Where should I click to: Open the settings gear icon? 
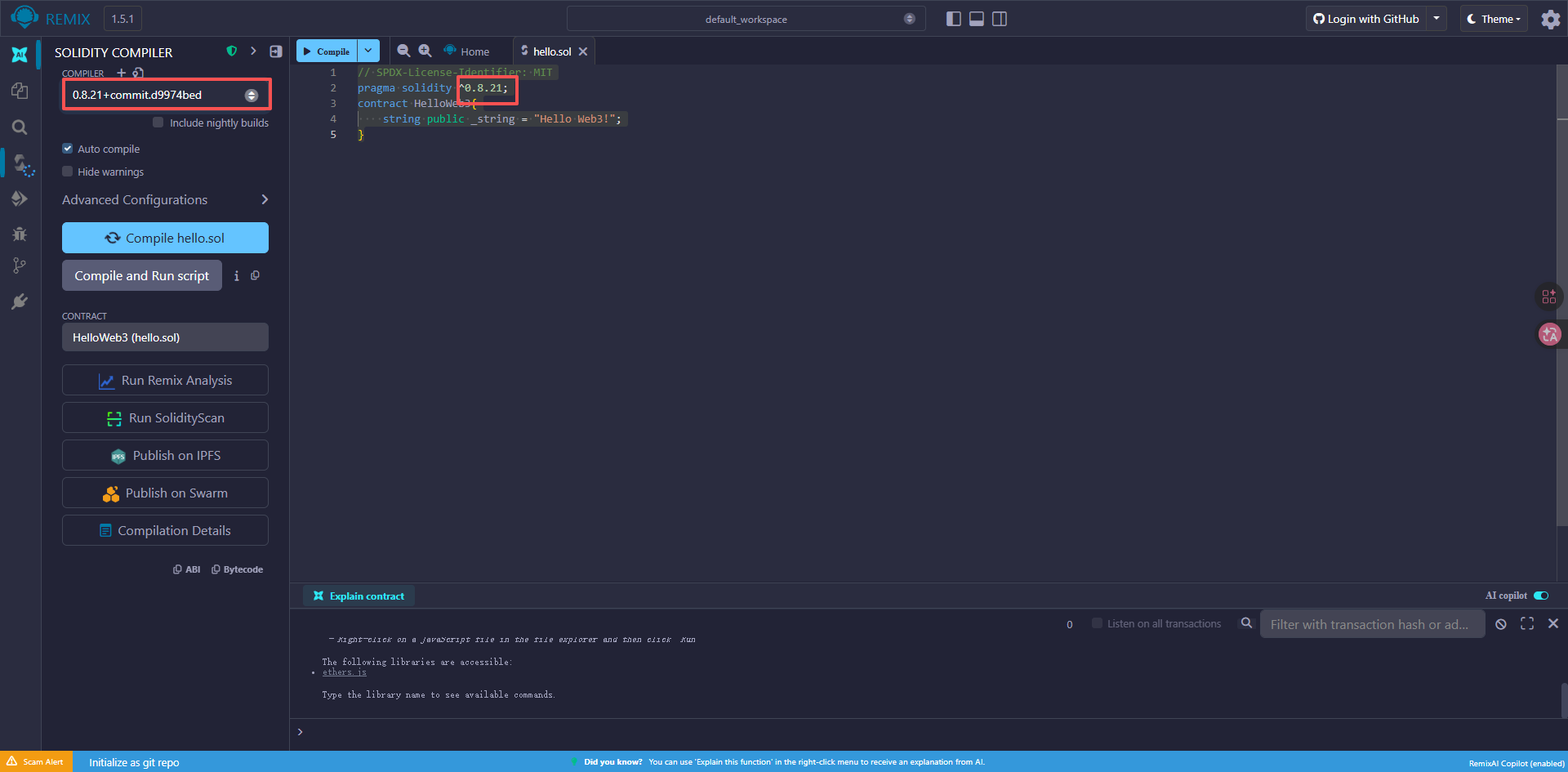coord(1550,19)
